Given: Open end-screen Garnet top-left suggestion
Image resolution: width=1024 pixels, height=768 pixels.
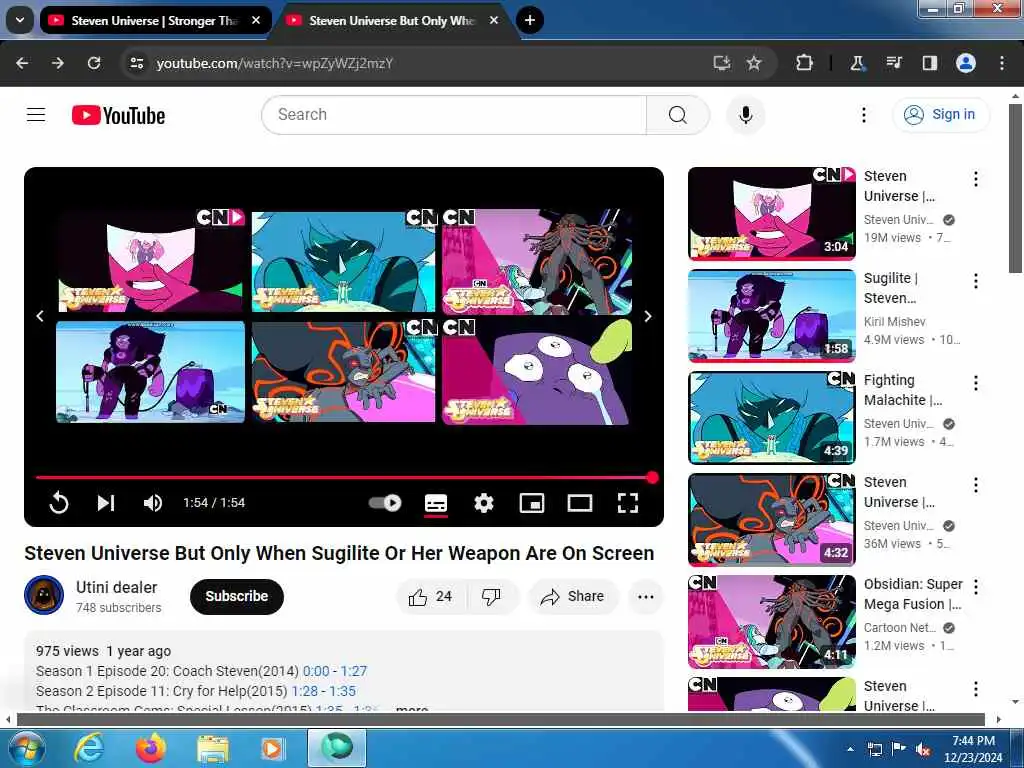Looking at the screenshot, I should (x=151, y=261).
